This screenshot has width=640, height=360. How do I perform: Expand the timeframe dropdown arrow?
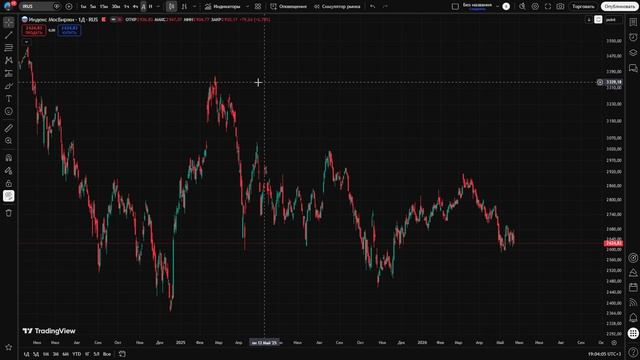[158, 7]
